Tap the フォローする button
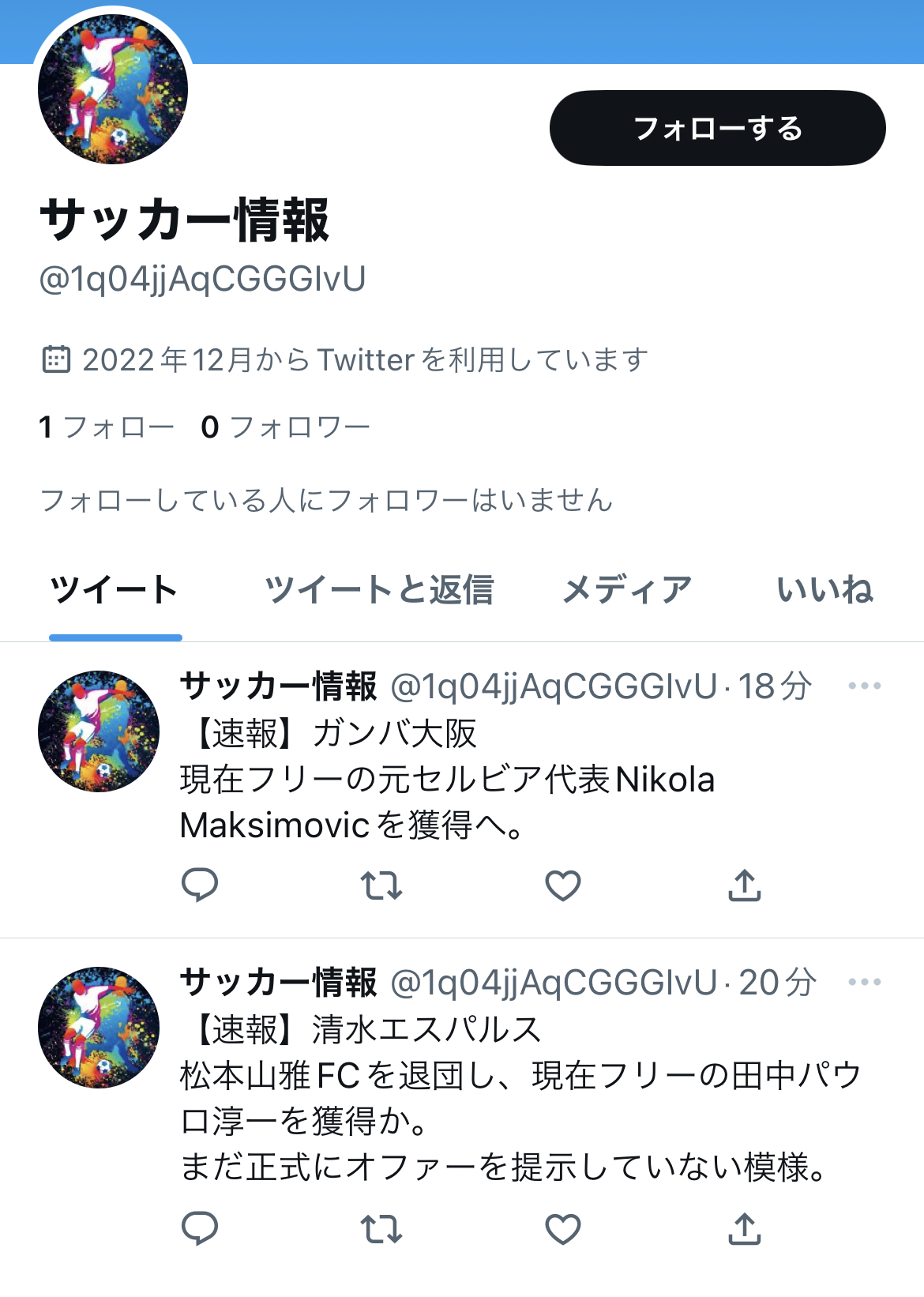 [717, 128]
